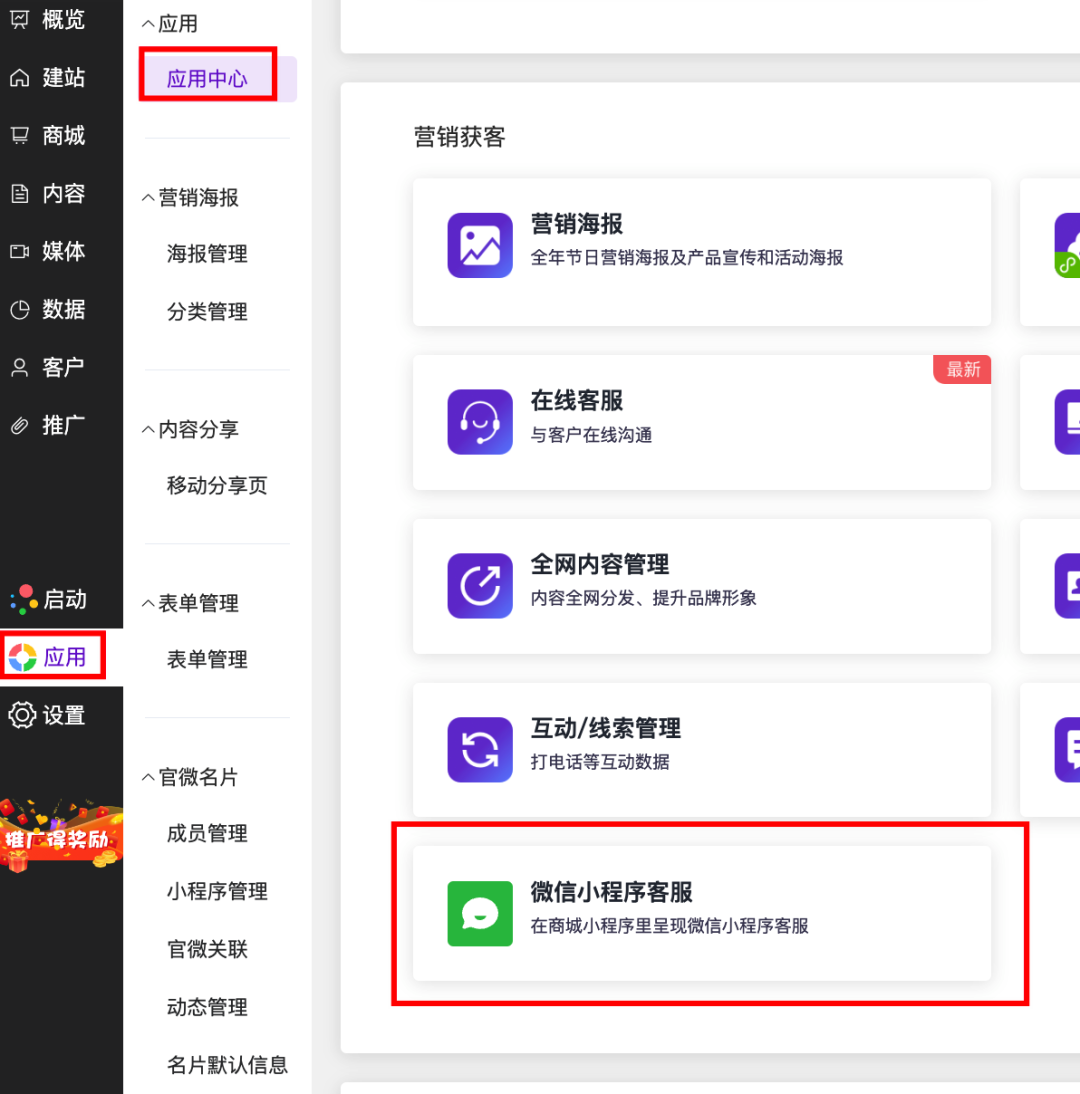Select 应用中心 in the submenu
Screen dimensions: 1080x1094
[x=207, y=79]
